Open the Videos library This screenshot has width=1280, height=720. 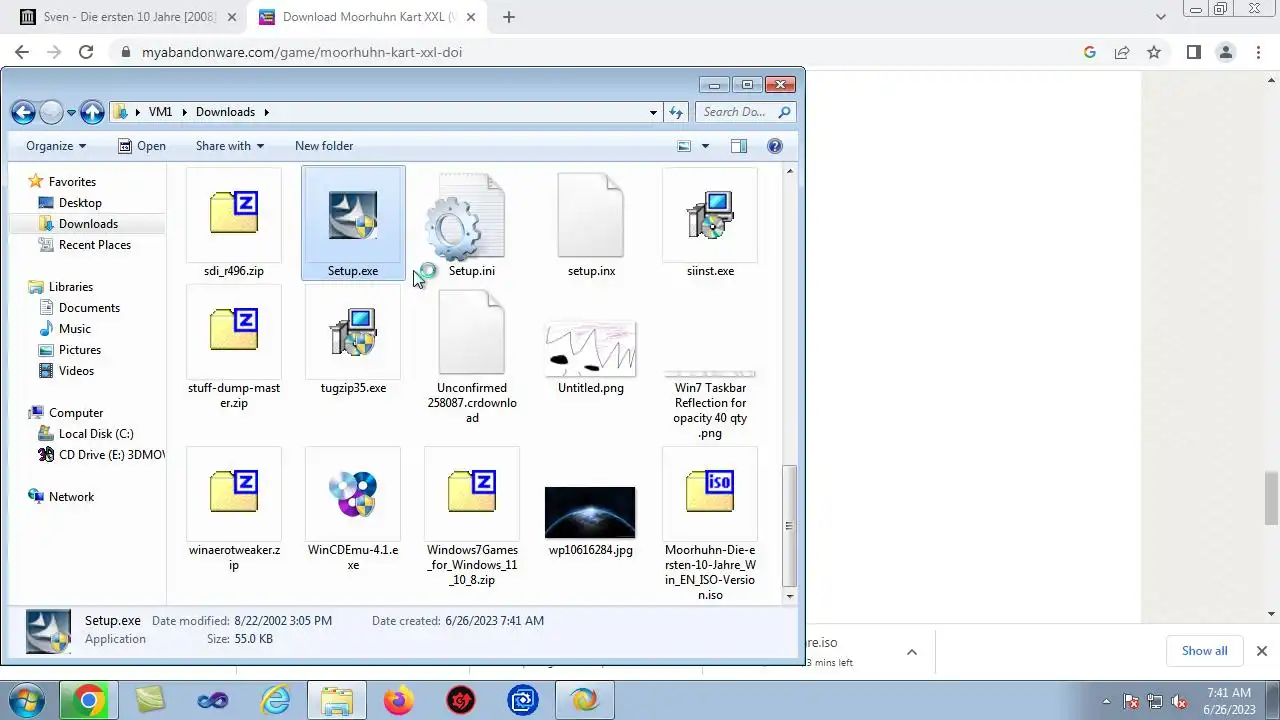[76, 371]
